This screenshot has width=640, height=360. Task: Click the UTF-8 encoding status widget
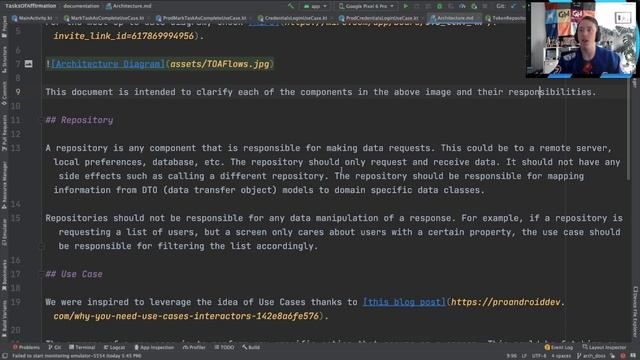coord(539,356)
